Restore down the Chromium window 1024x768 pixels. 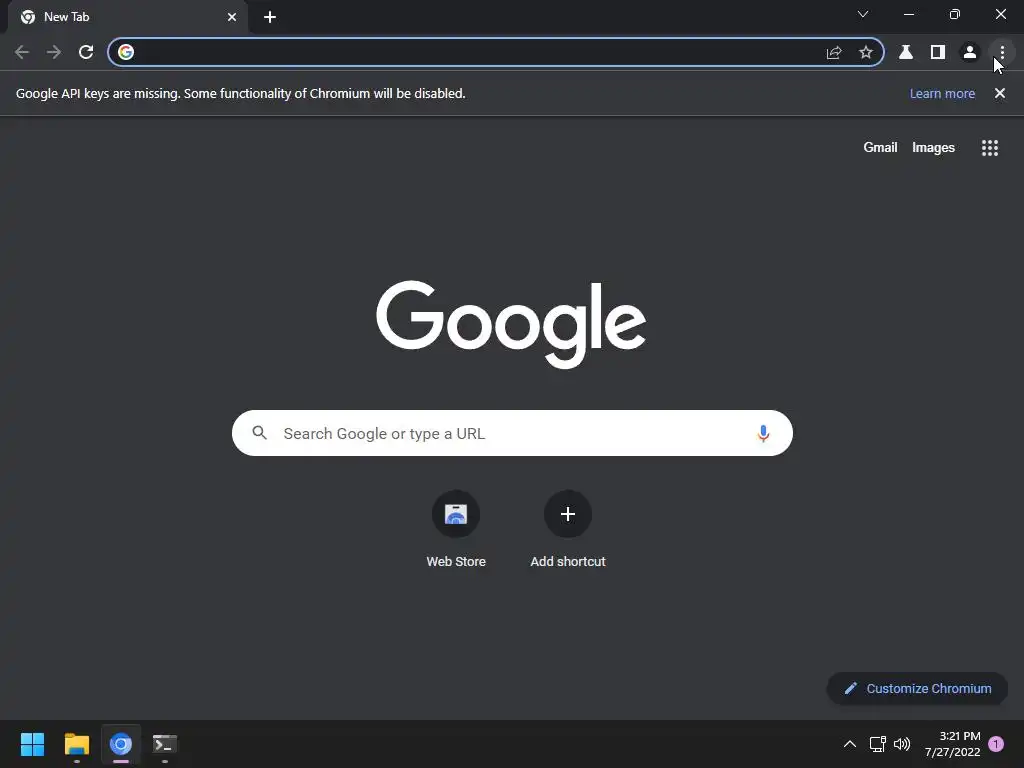click(x=955, y=14)
